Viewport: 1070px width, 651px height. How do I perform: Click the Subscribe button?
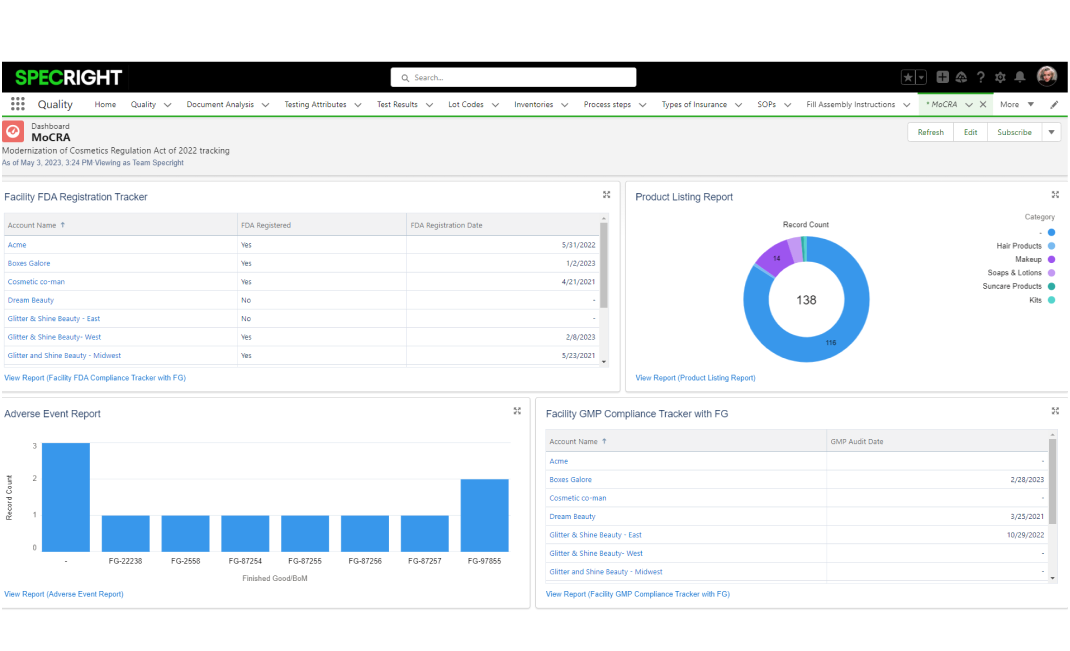click(x=1014, y=132)
